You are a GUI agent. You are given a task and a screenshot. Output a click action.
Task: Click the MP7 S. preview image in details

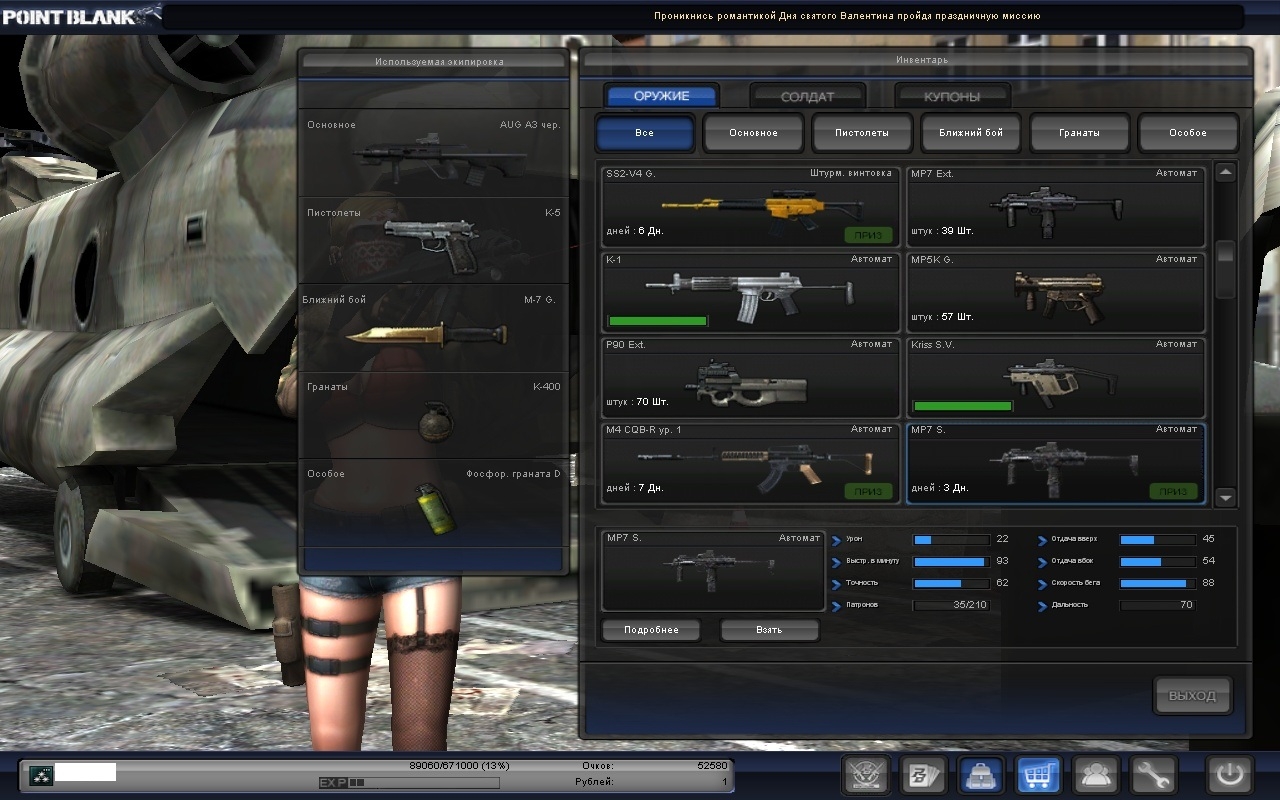(x=713, y=571)
